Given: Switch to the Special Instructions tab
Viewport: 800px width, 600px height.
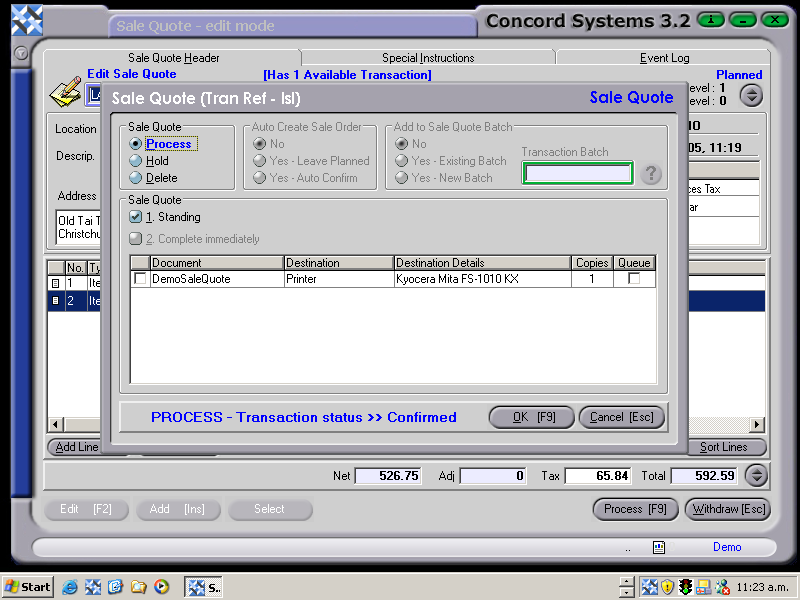Looking at the screenshot, I should click(430, 57).
